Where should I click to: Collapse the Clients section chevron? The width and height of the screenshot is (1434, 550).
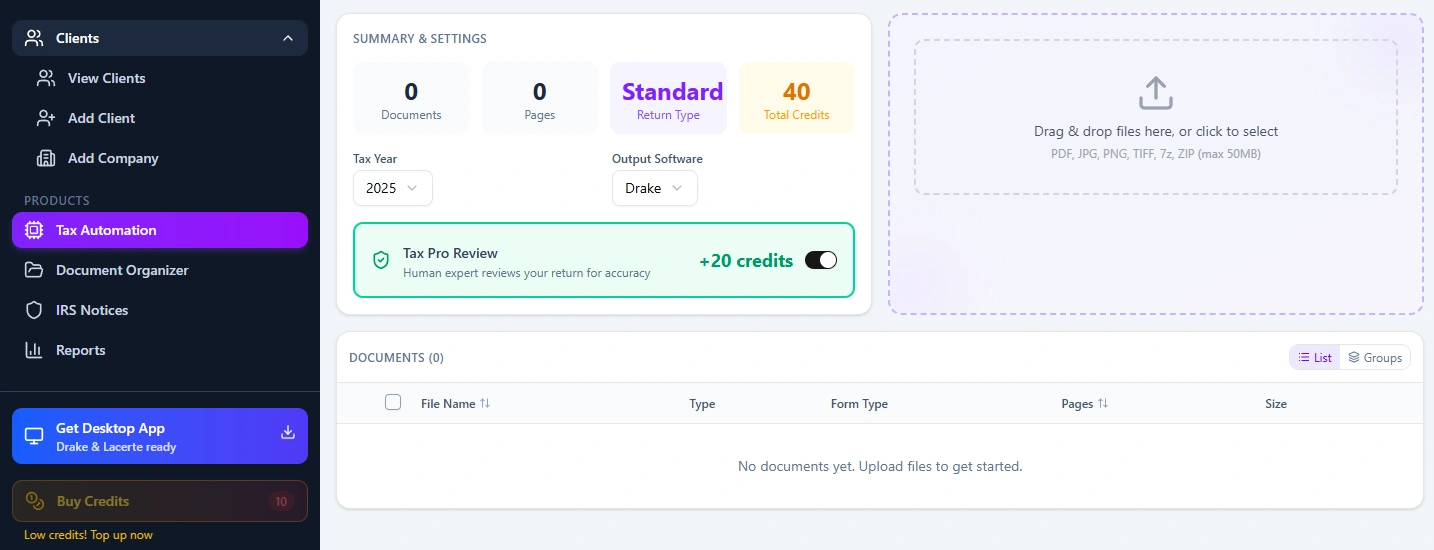pos(288,38)
